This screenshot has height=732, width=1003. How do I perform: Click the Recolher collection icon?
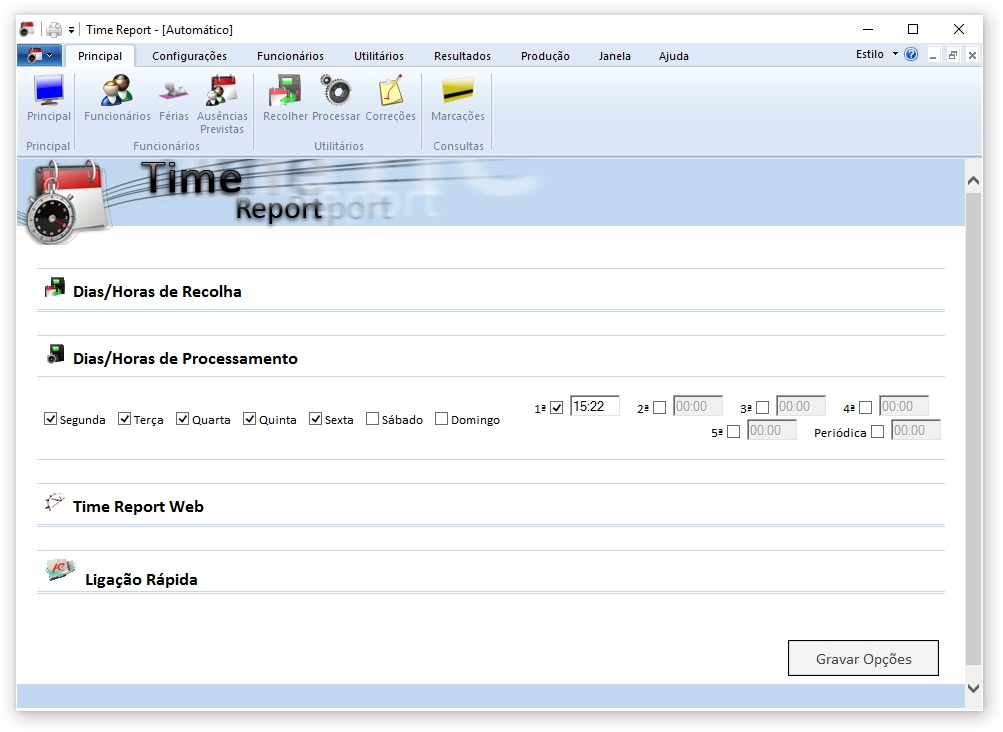[x=285, y=90]
